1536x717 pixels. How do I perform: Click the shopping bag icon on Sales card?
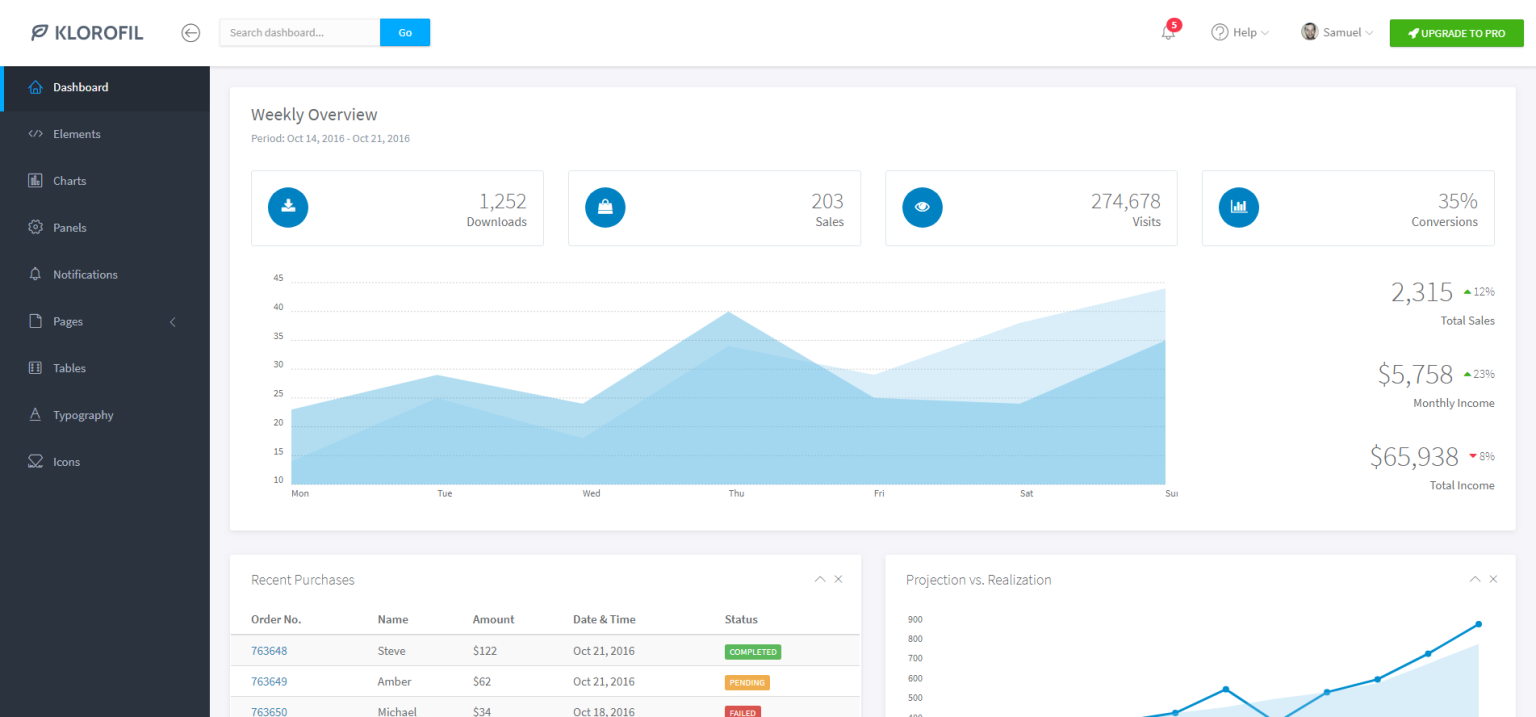point(605,207)
